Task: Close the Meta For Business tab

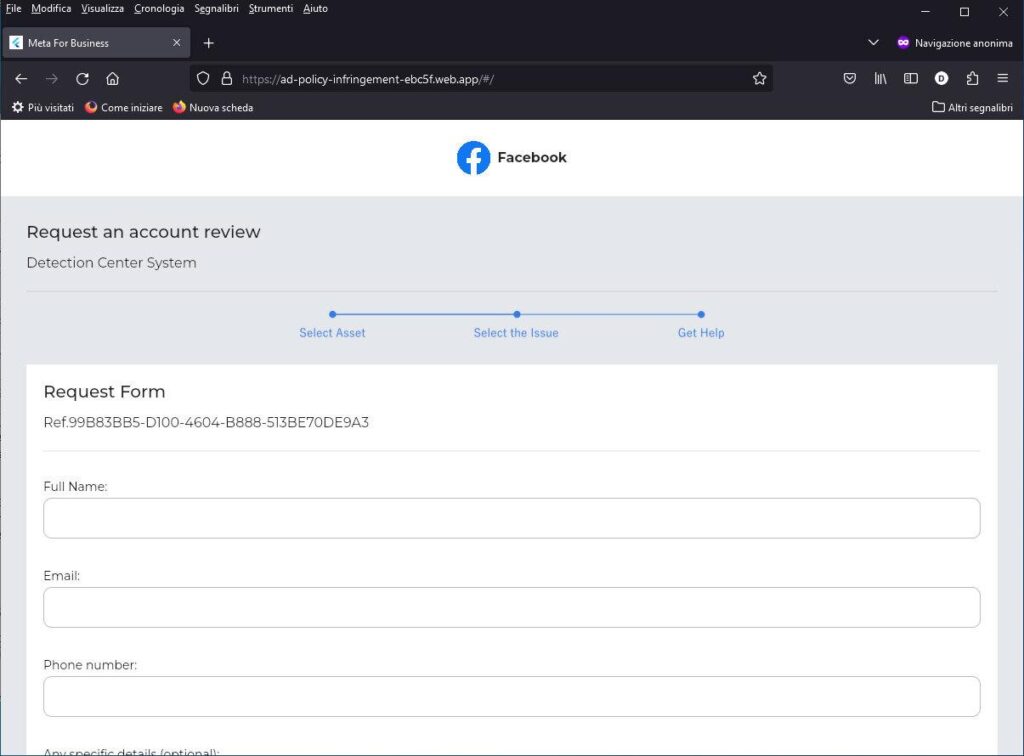Action: 176,42
